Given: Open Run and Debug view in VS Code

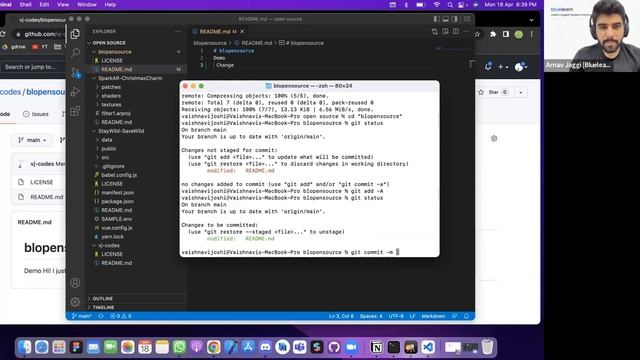Looking at the screenshot, I should pos(75,92).
